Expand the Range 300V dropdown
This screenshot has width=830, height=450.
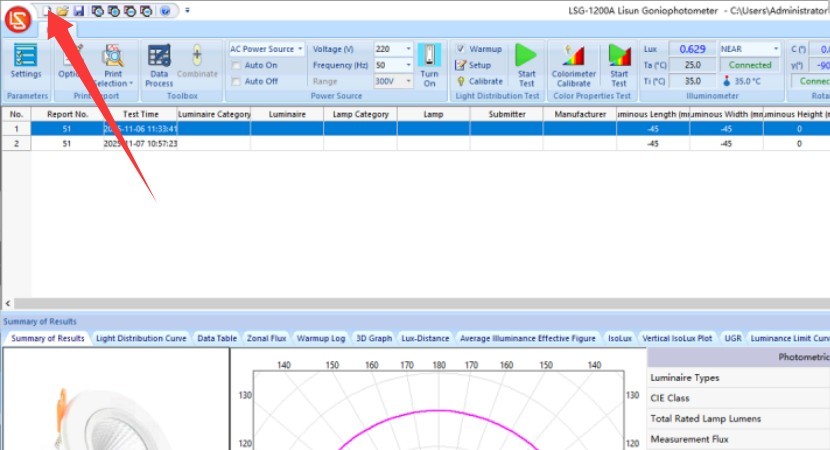[408, 82]
